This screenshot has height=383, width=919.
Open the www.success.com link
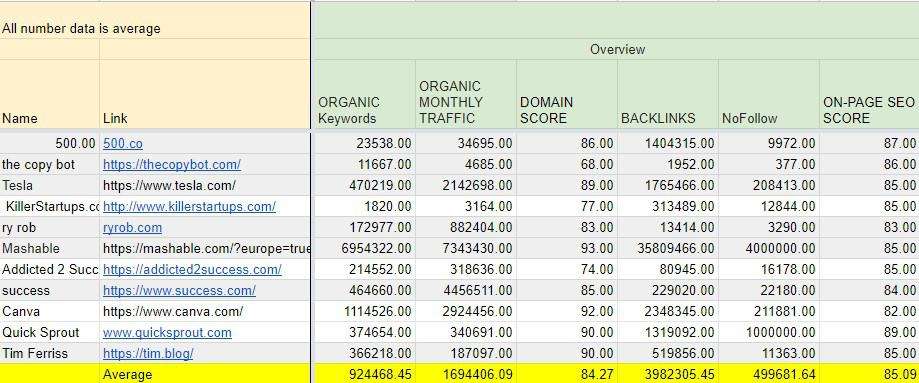coord(179,291)
